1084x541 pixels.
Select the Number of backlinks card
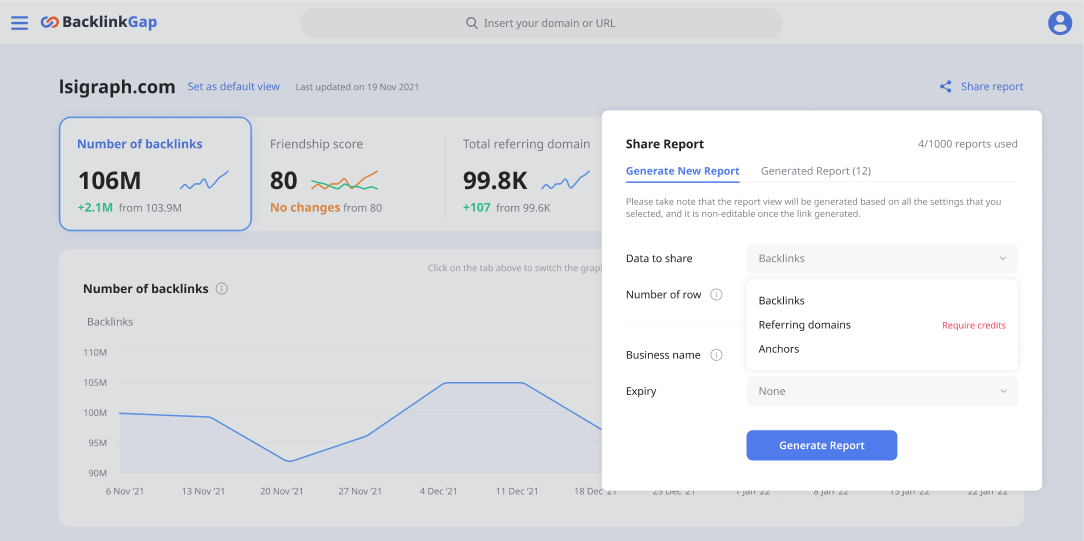tap(155, 173)
